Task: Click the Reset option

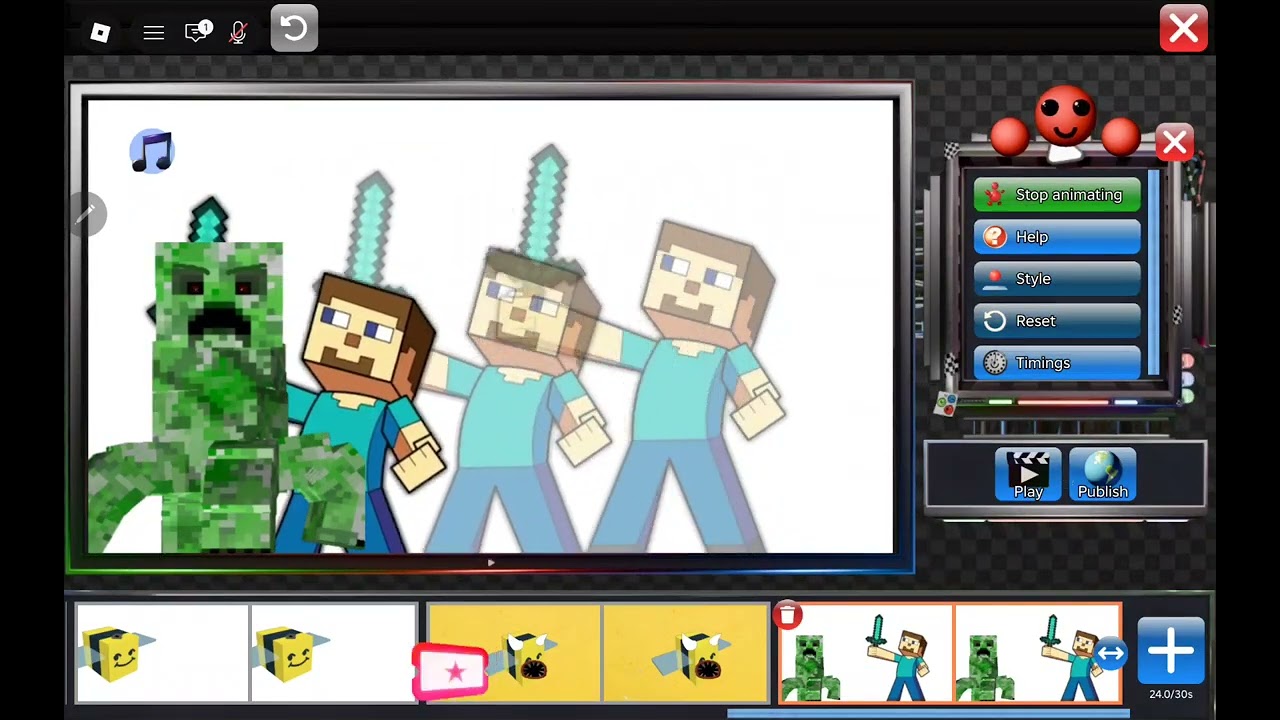Action: [x=1057, y=321]
